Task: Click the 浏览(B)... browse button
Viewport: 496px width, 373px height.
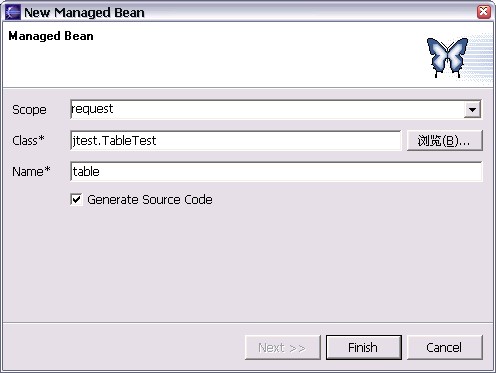Action: (445, 140)
